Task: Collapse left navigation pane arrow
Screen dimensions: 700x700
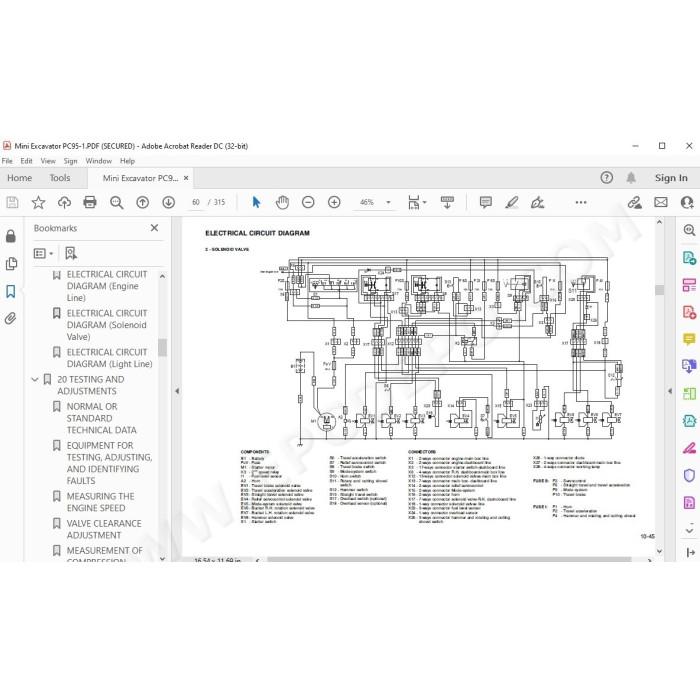Action: point(177,391)
